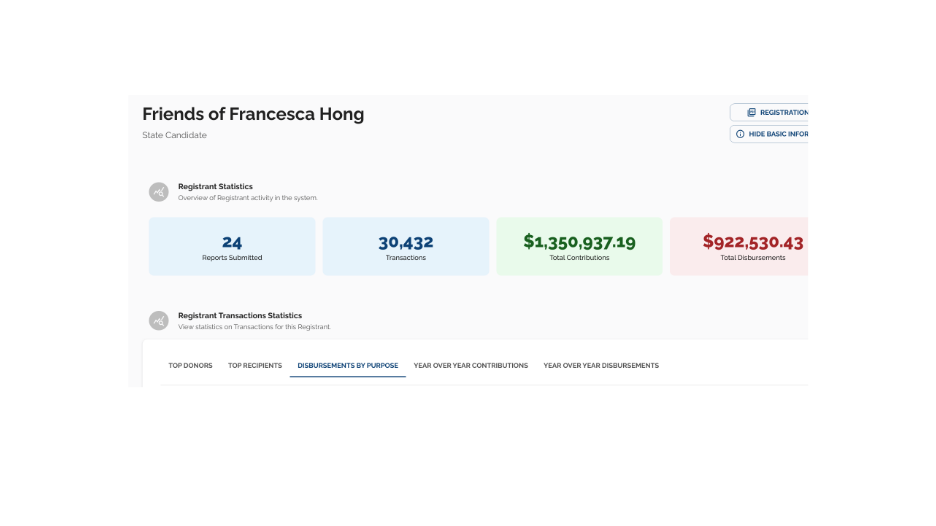Select the Disbursements By Purpose tab

pos(348,365)
